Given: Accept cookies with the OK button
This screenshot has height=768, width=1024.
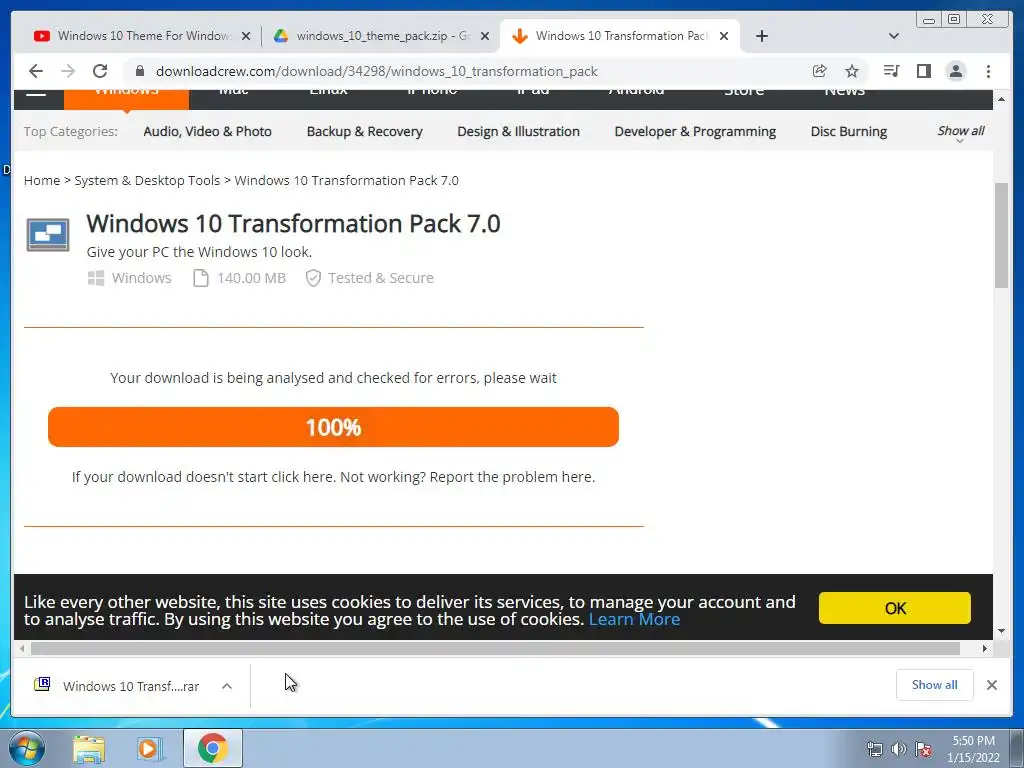Looking at the screenshot, I should tap(895, 608).
